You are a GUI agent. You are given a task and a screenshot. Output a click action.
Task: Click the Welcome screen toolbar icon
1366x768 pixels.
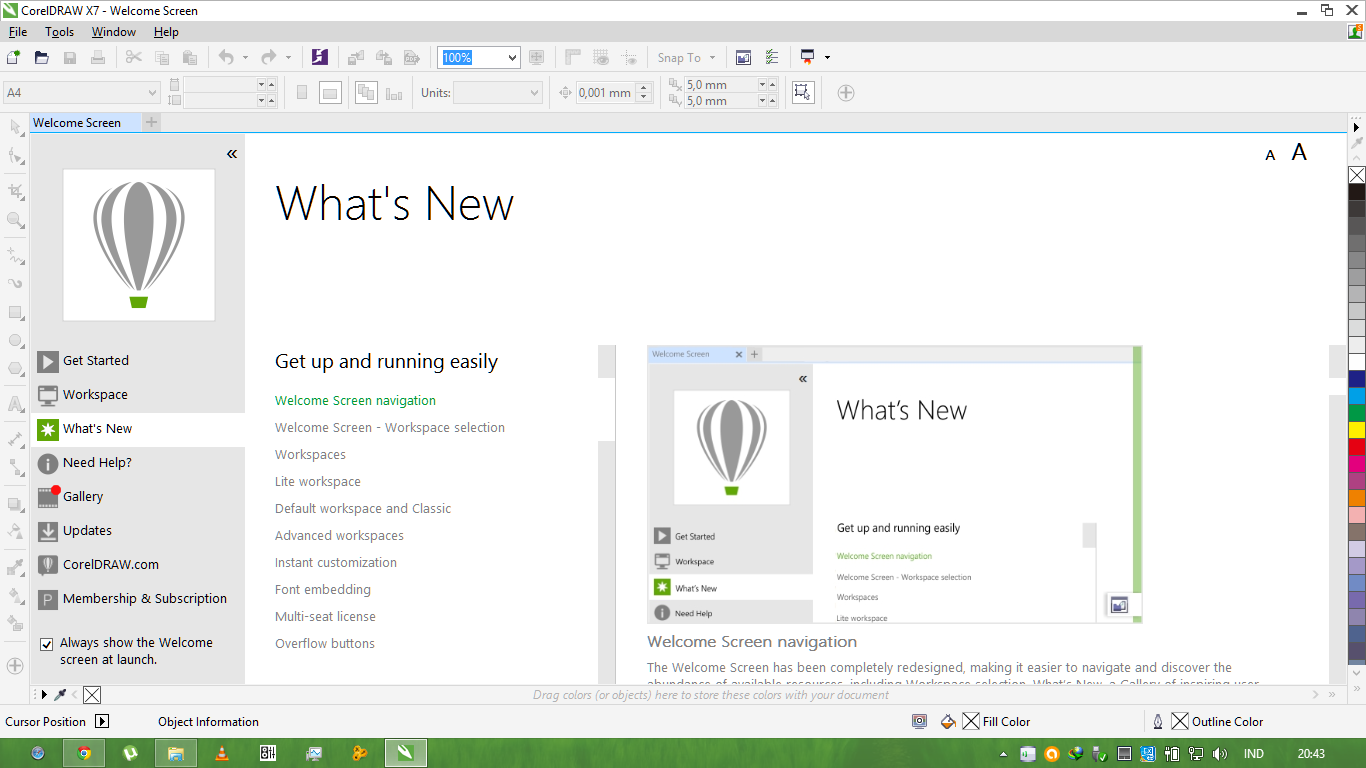click(743, 58)
